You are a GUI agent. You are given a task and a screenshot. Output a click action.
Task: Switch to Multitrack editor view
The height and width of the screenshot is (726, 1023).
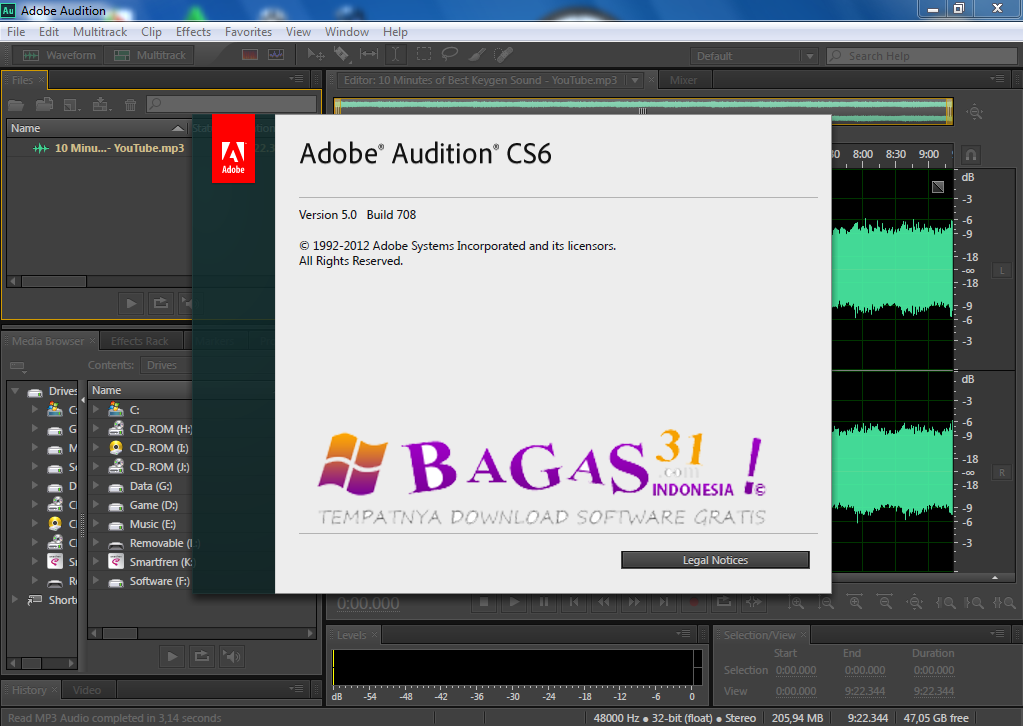[x=151, y=55]
